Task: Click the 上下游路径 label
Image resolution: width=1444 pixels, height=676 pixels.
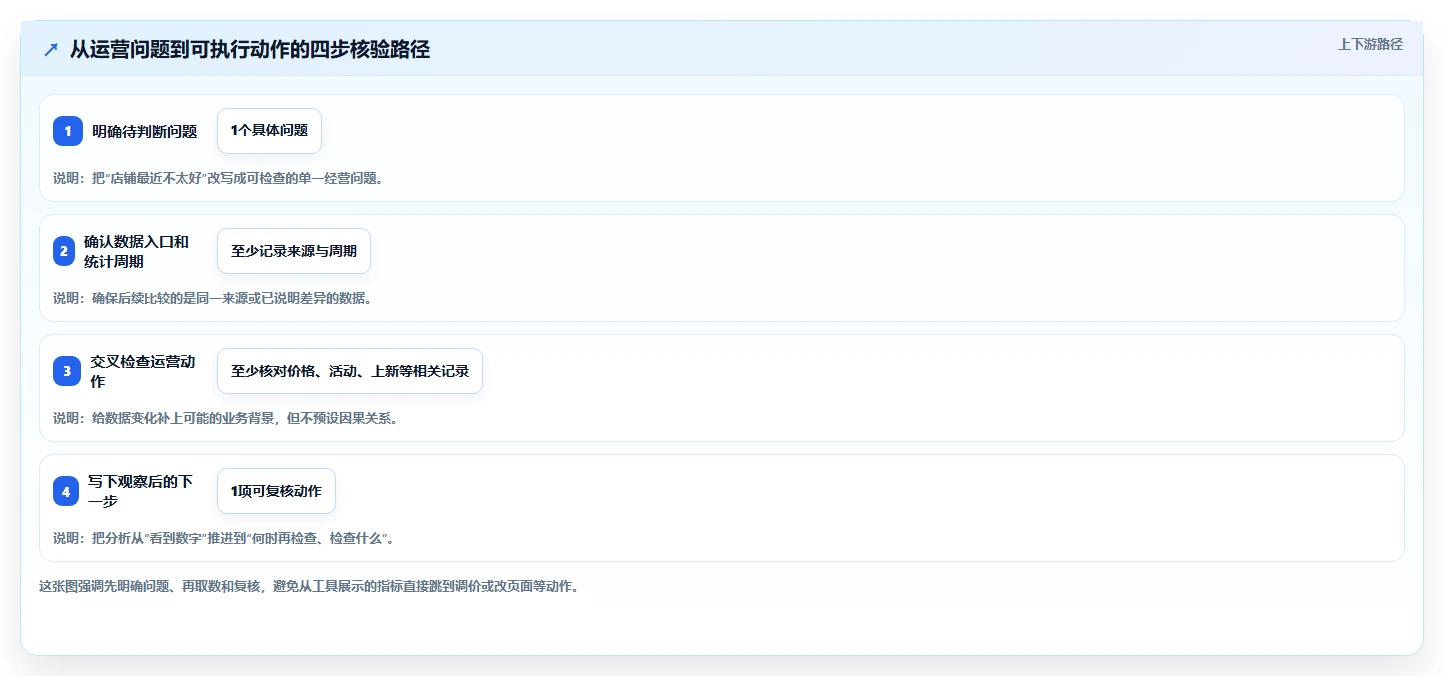Action: pos(1371,44)
